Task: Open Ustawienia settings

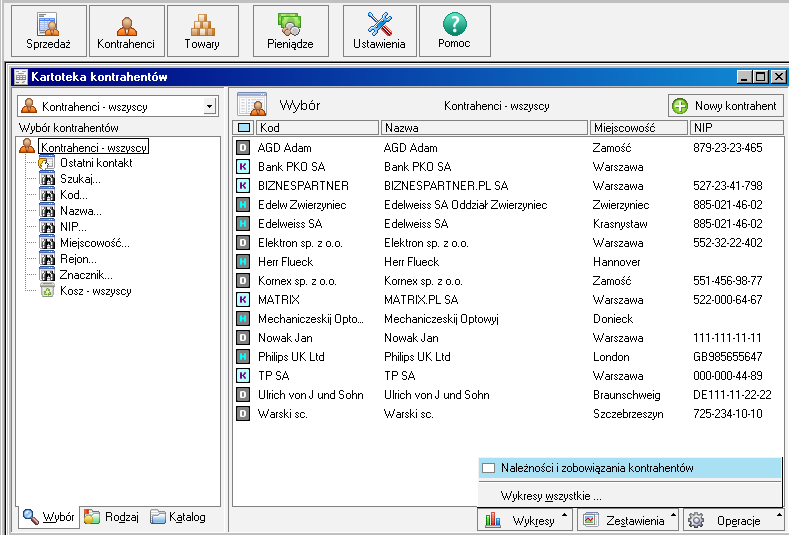Action: pyautogui.click(x=379, y=31)
